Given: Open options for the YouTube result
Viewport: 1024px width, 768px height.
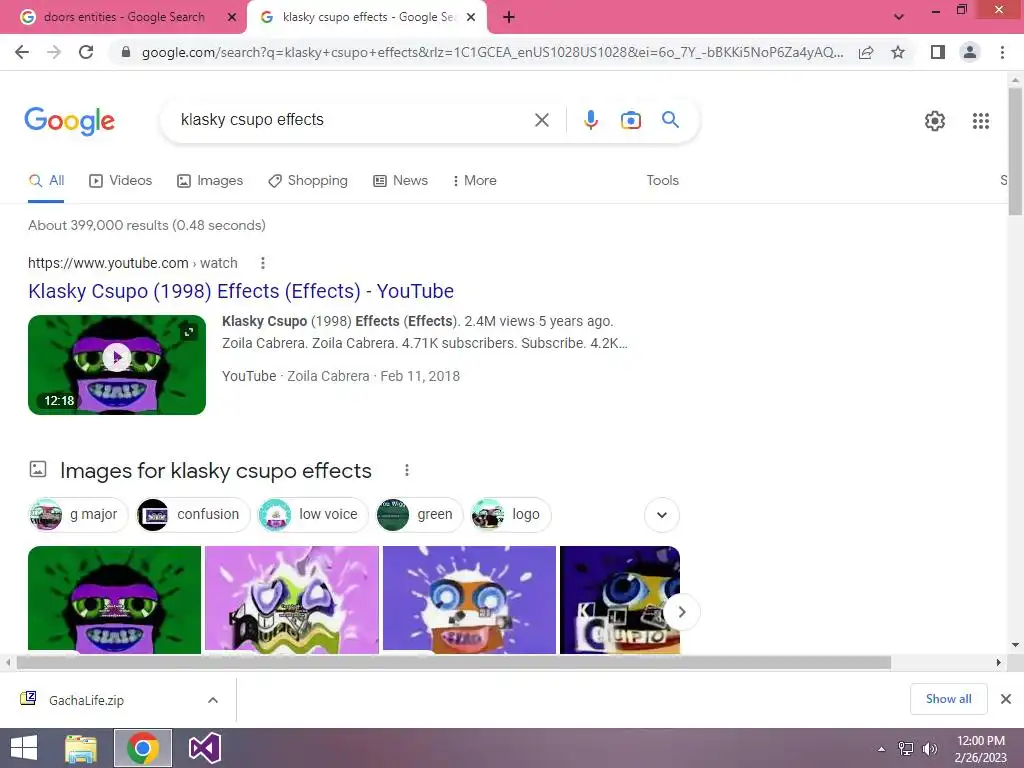Looking at the screenshot, I should click(263, 263).
